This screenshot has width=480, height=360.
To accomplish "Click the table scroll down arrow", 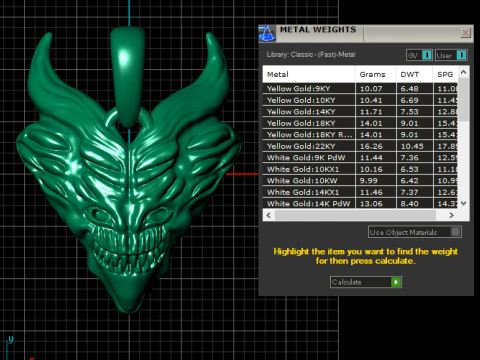I will 464,203.
